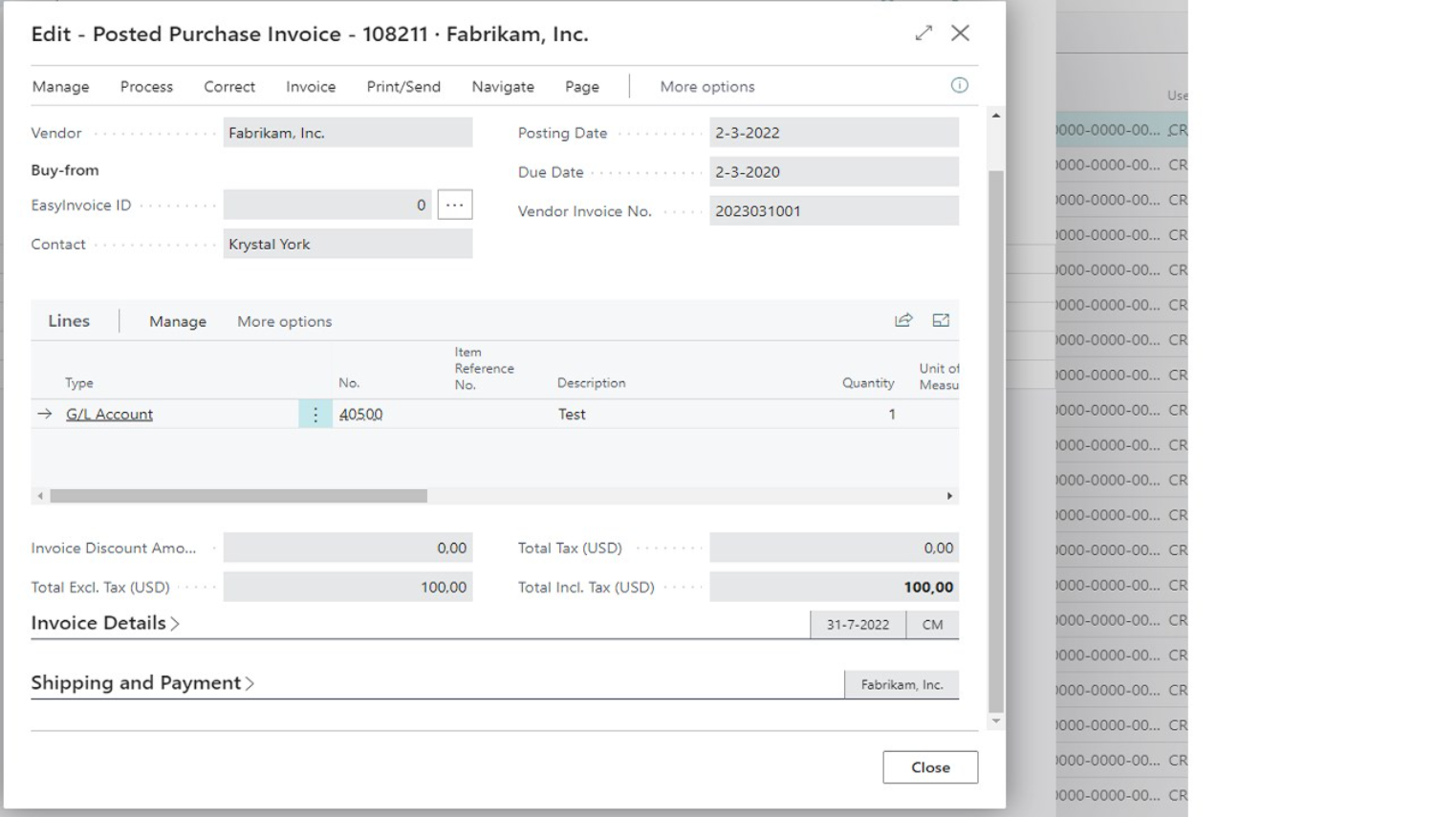Viewport: 1456px width, 817px height.
Task: Open the Print/Send menu
Action: (403, 86)
